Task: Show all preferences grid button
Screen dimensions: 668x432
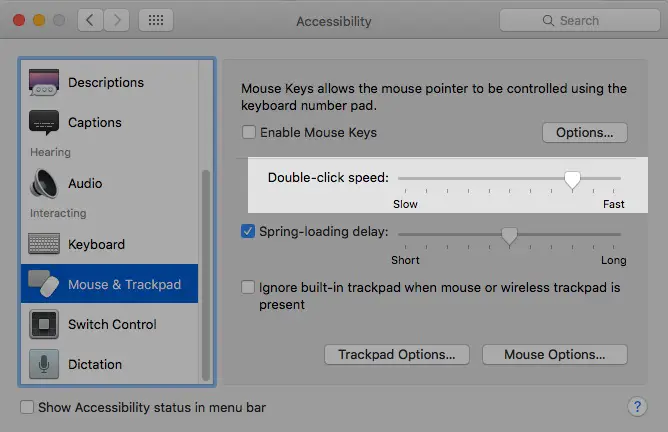Action: click(x=156, y=20)
